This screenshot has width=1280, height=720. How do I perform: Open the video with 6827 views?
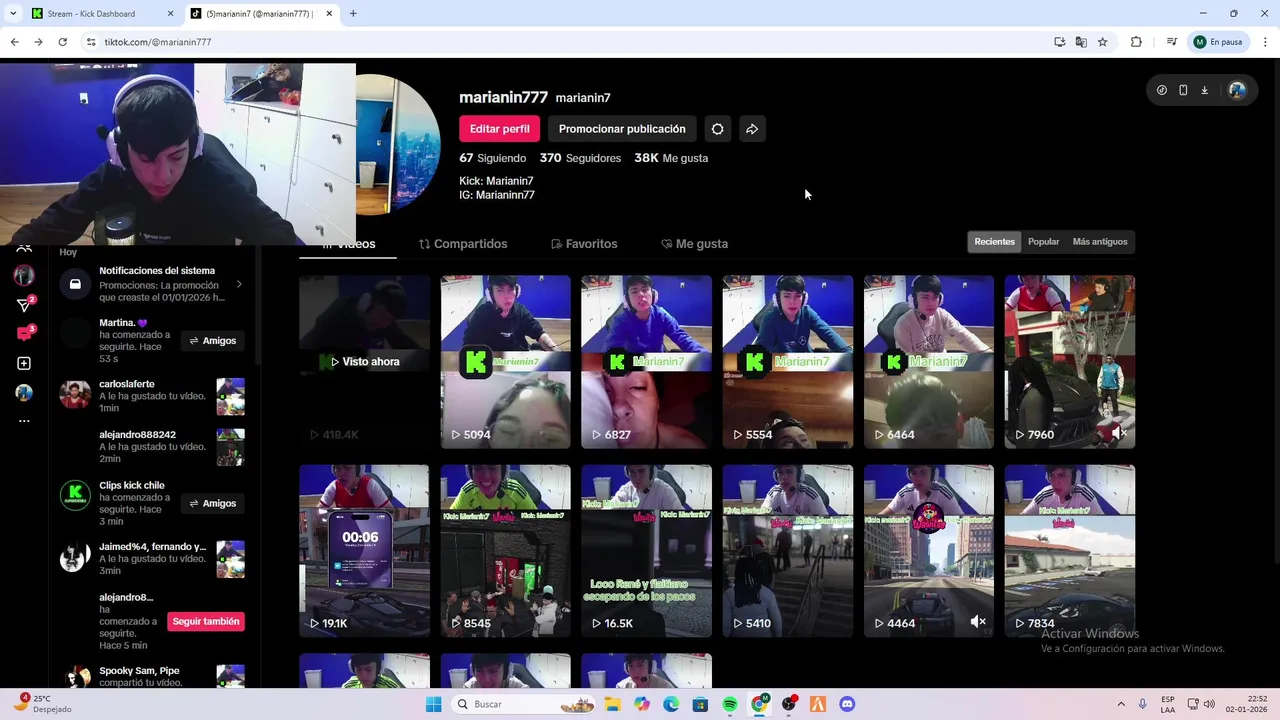(646, 362)
